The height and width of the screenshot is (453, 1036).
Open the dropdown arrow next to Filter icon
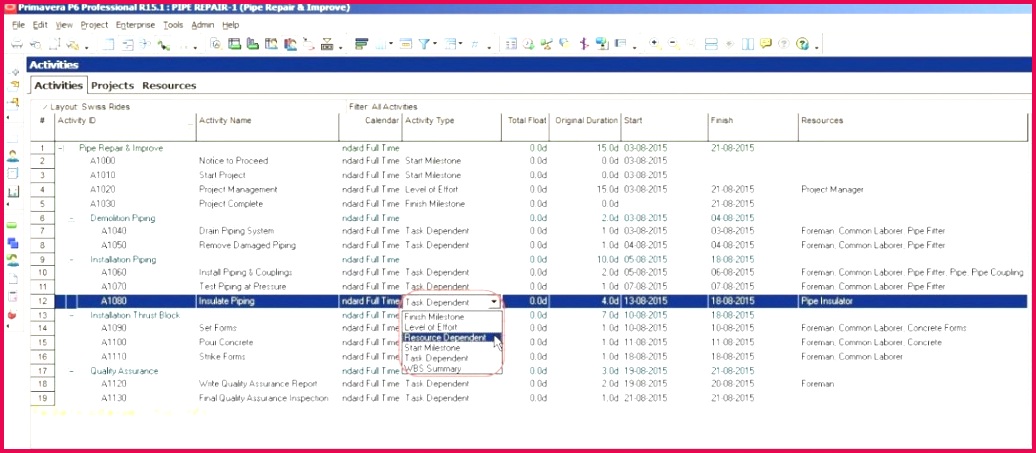[435, 44]
